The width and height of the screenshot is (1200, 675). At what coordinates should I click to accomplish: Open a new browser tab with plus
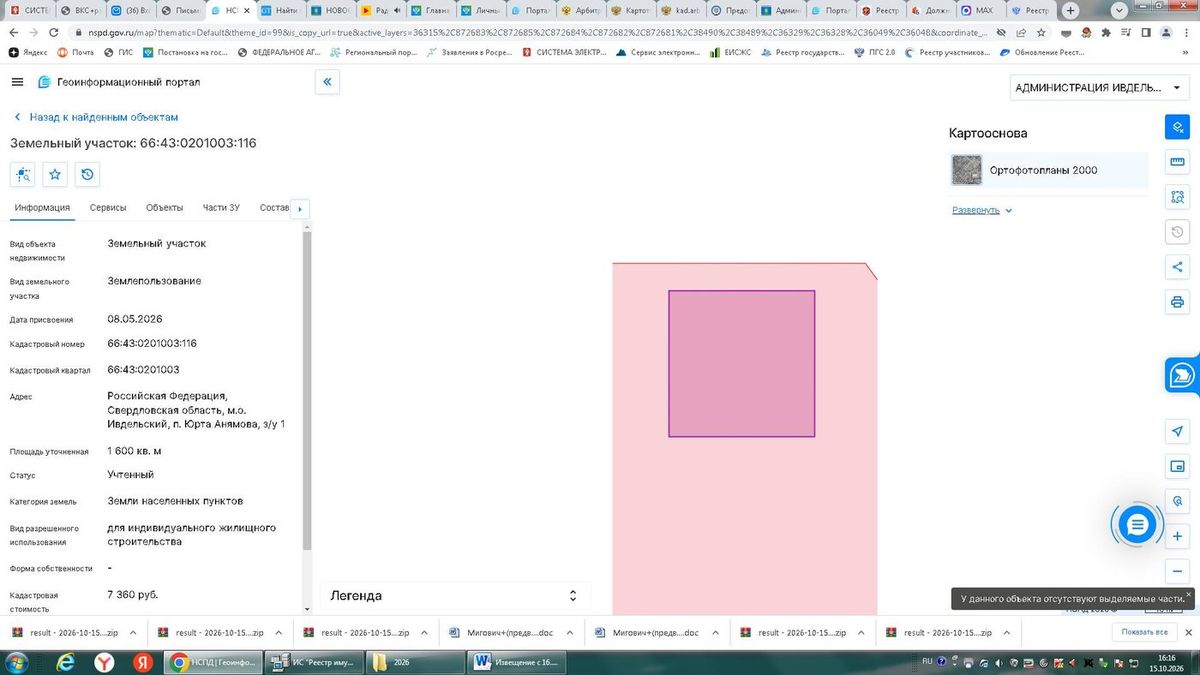[1071, 10]
